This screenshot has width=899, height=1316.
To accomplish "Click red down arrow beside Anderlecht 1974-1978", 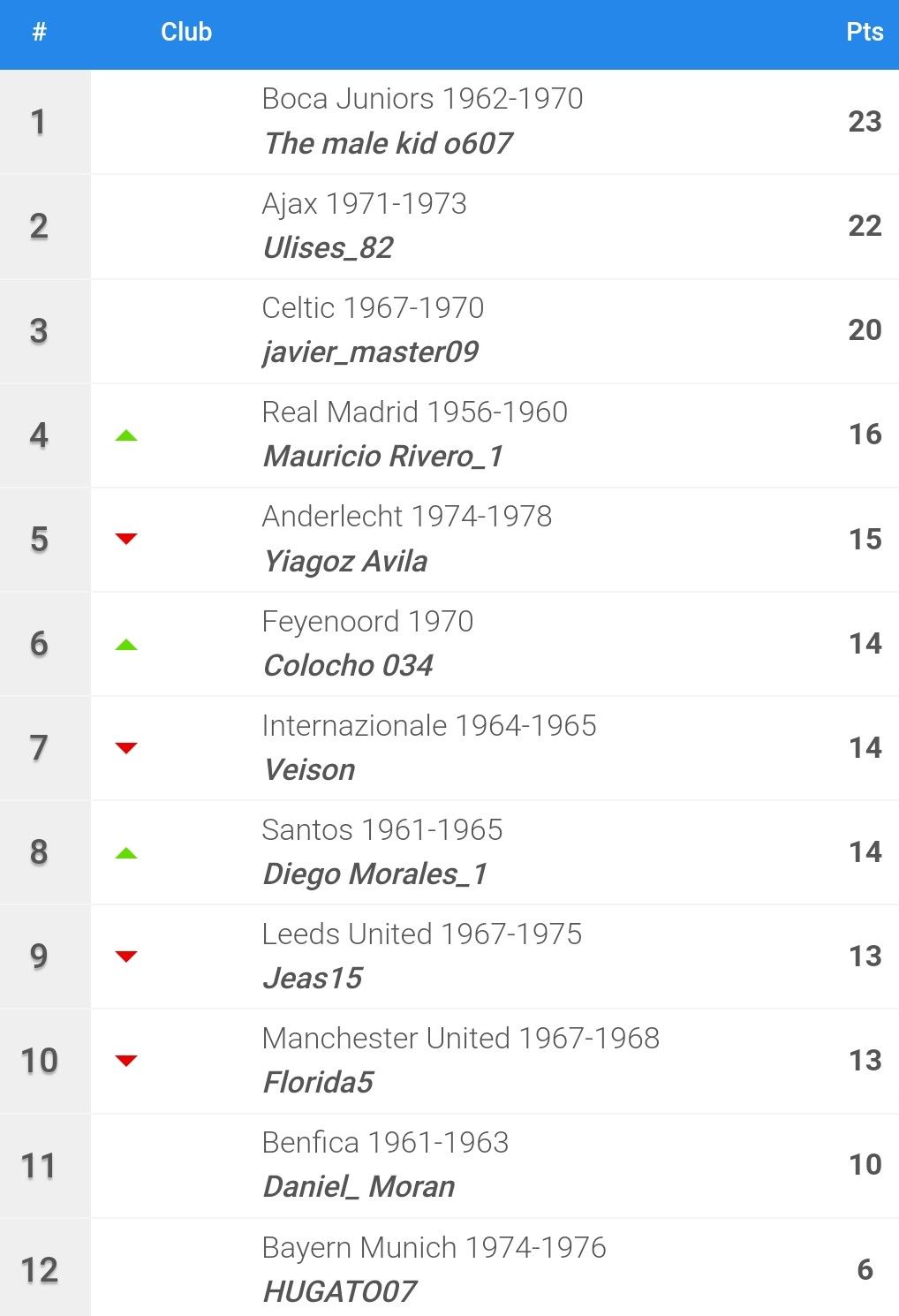I will (126, 539).
